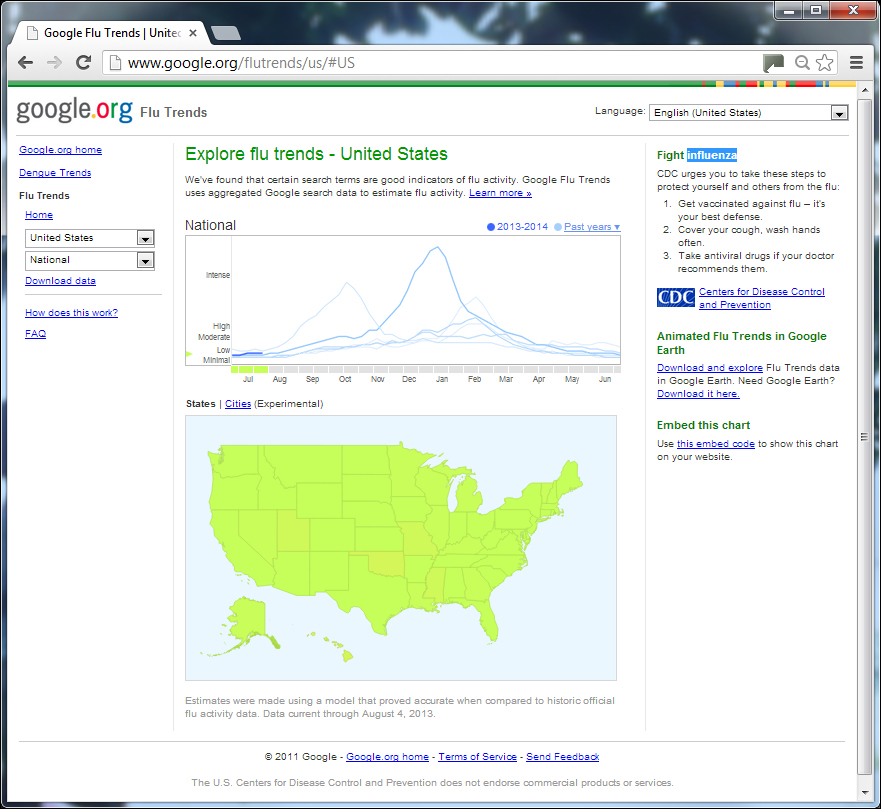Open the Language dropdown

[748, 112]
